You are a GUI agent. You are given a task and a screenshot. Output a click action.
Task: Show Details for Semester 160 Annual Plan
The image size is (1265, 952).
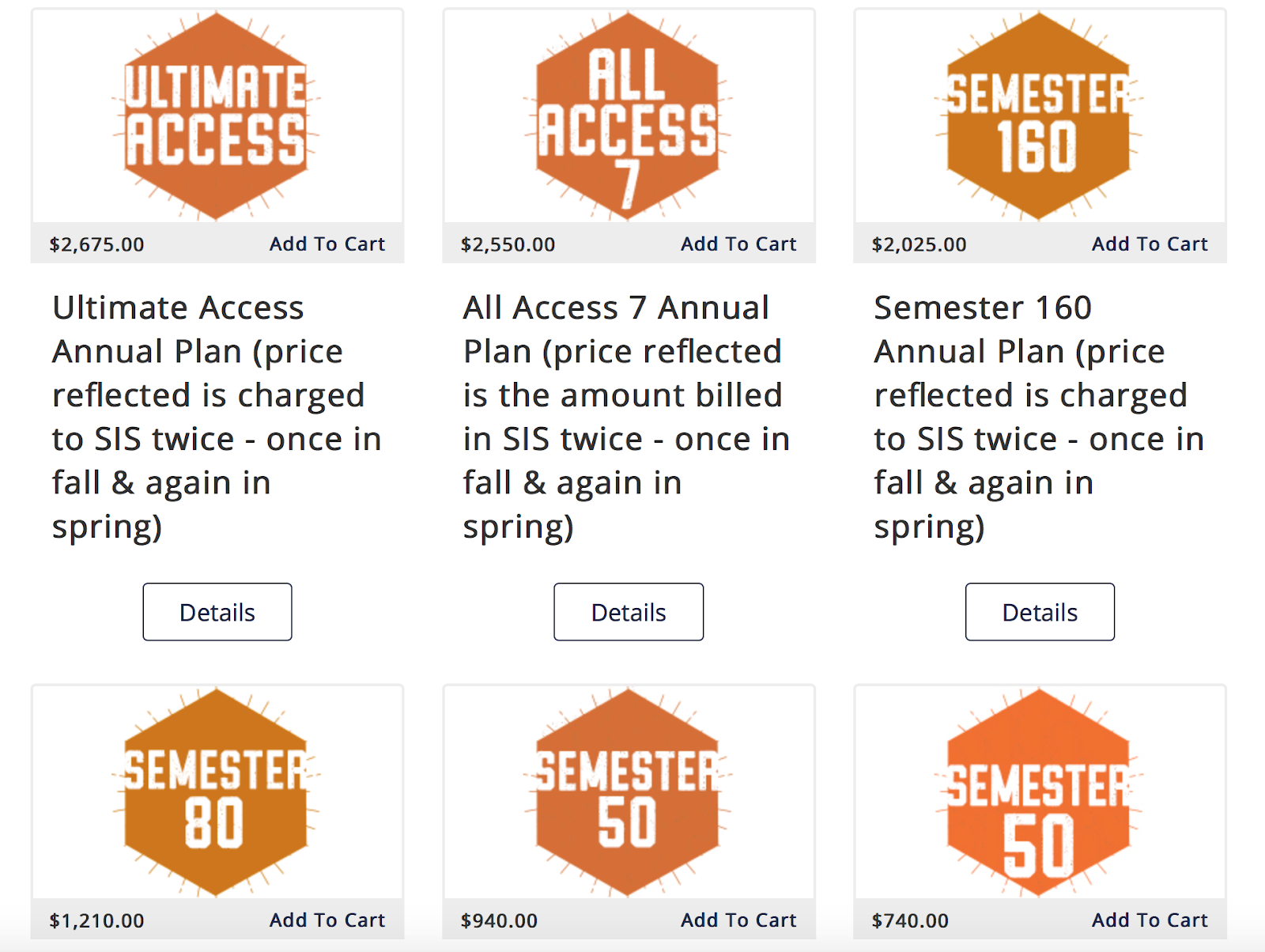pyautogui.click(x=1040, y=612)
